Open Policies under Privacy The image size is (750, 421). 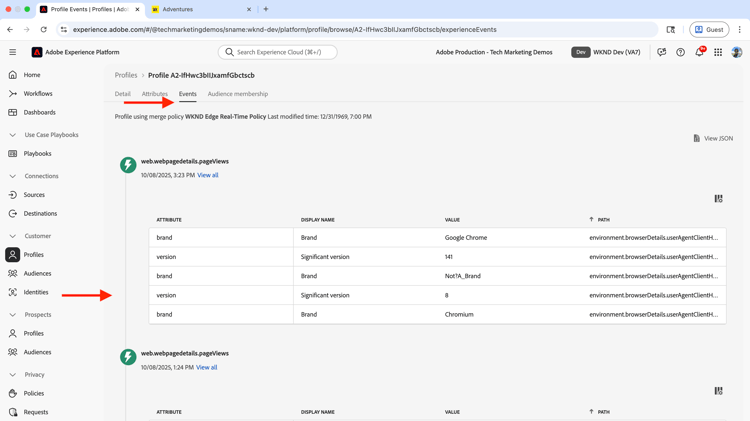33,393
